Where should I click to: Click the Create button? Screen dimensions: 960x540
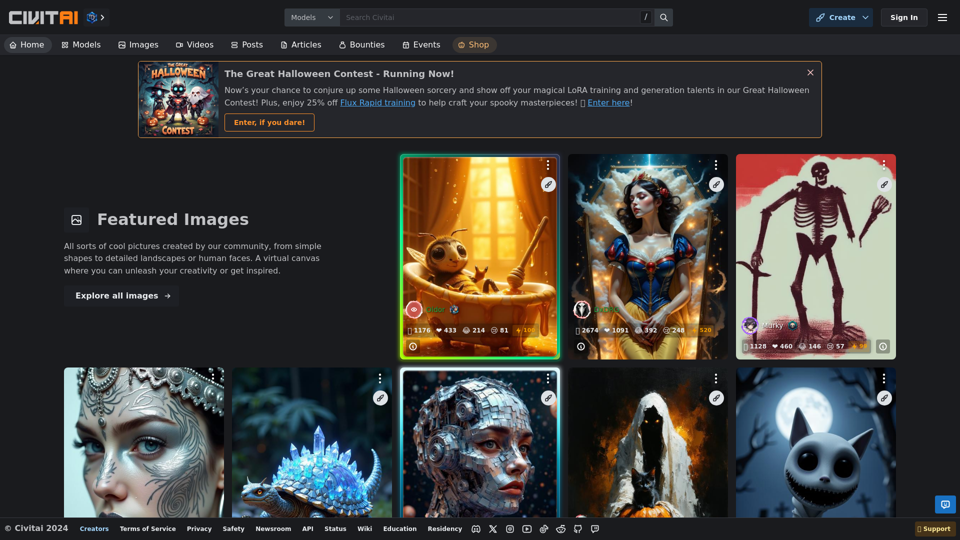[x=835, y=18]
